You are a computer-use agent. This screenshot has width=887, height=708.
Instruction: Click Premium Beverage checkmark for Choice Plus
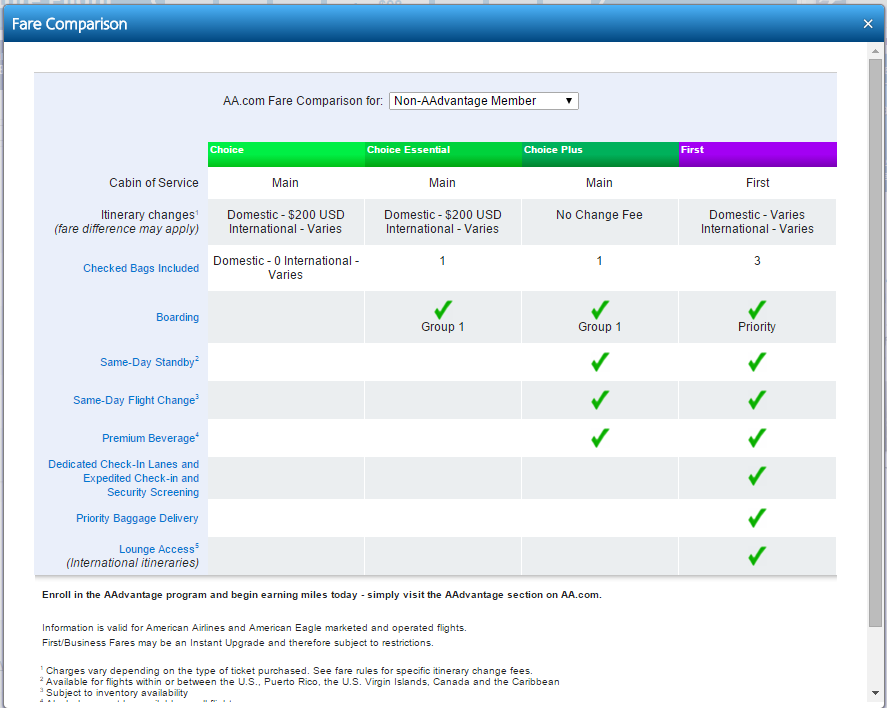tap(600, 438)
